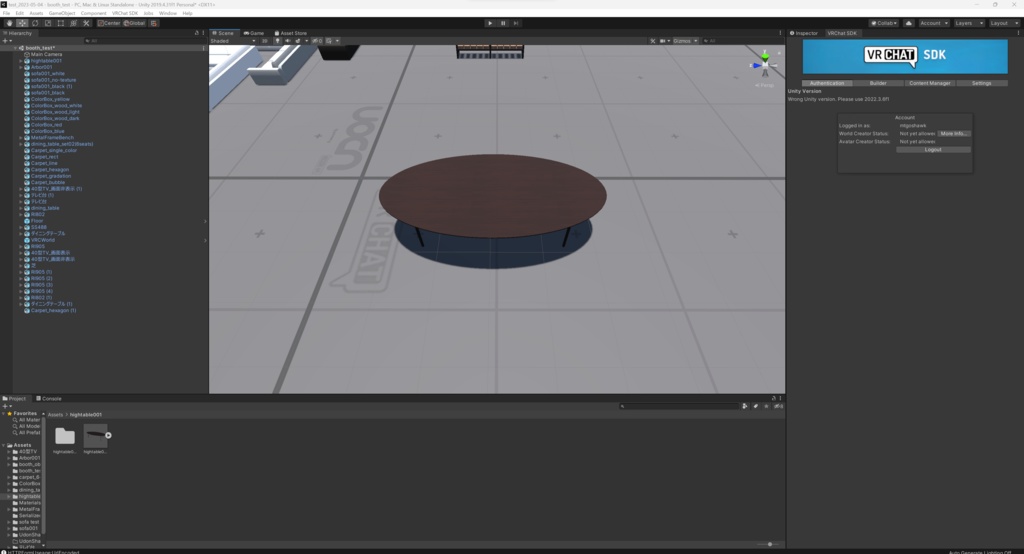This screenshot has height=554, width=1024.
Task: Toggle hidden packages visibility in Project
Action: tap(778, 406)
